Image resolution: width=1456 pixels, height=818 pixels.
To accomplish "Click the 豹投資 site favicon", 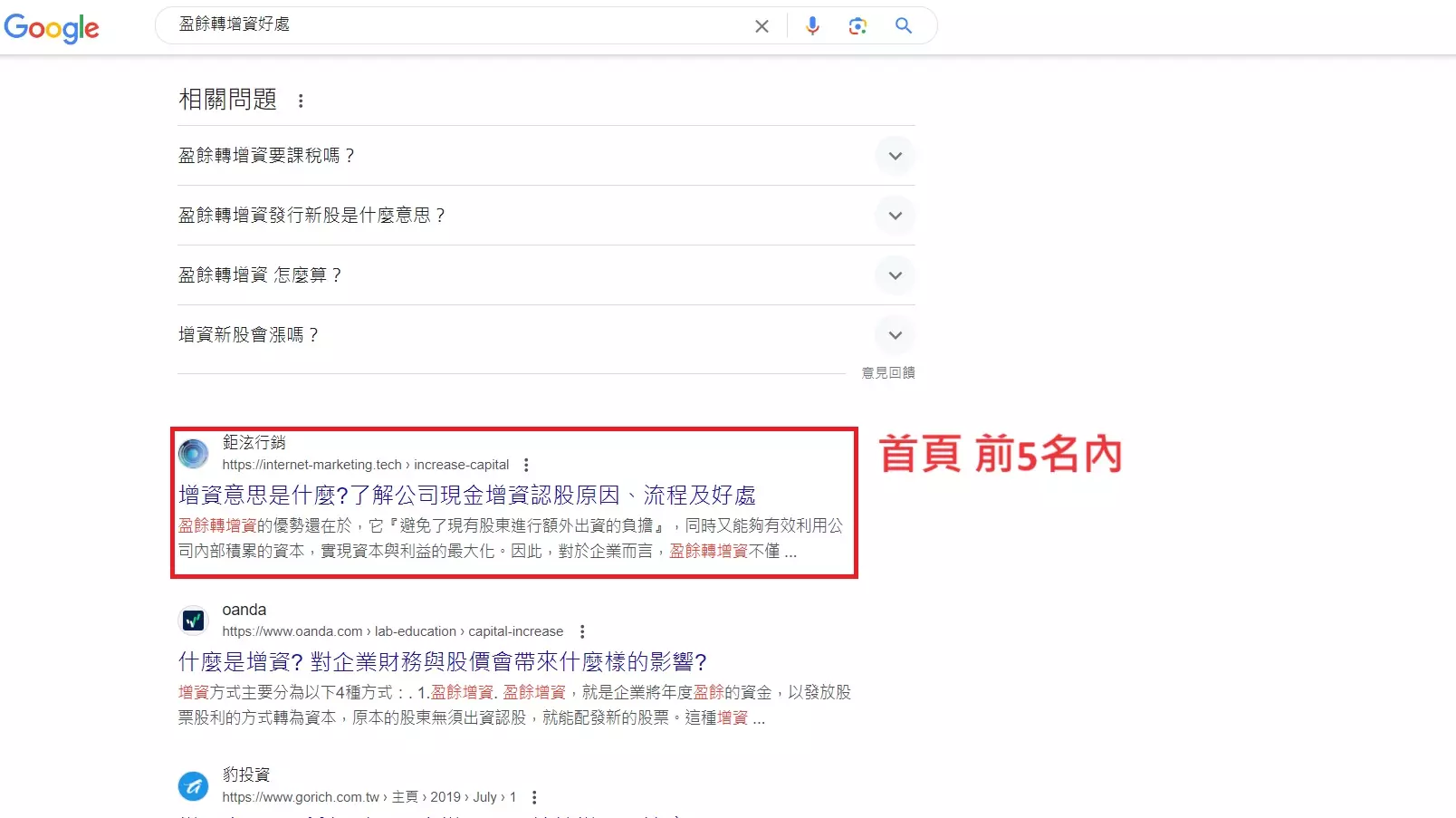I will click(193, 785).
